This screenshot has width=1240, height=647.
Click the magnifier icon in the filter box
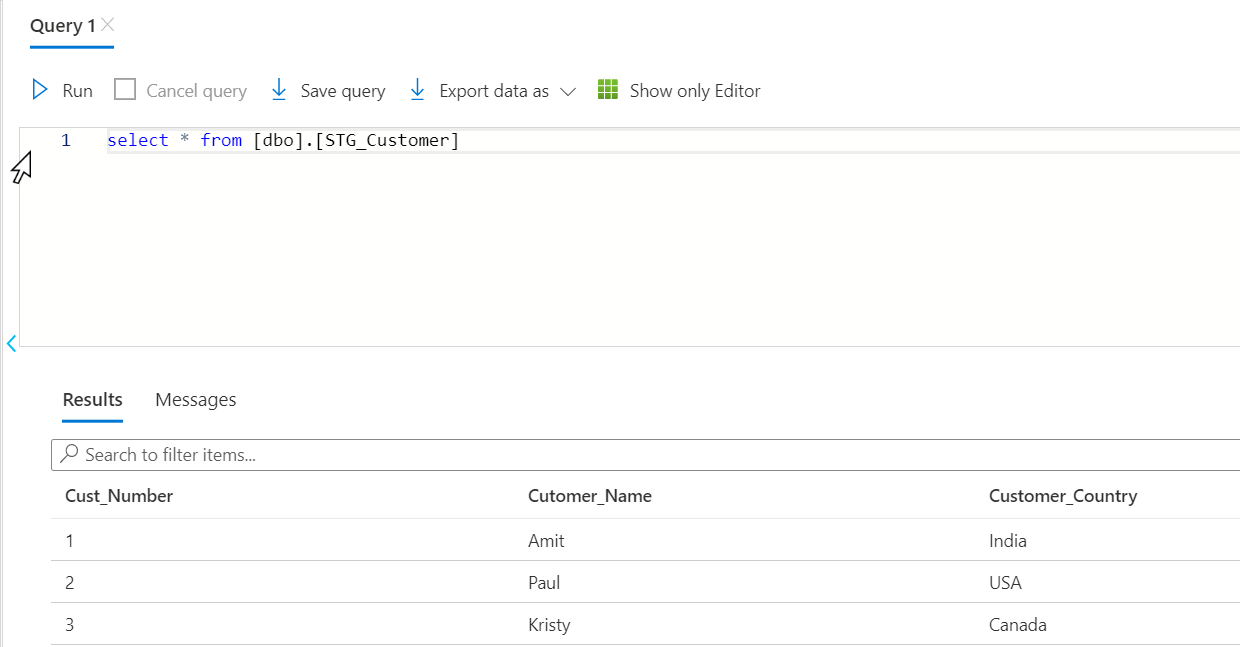point(69,454)
